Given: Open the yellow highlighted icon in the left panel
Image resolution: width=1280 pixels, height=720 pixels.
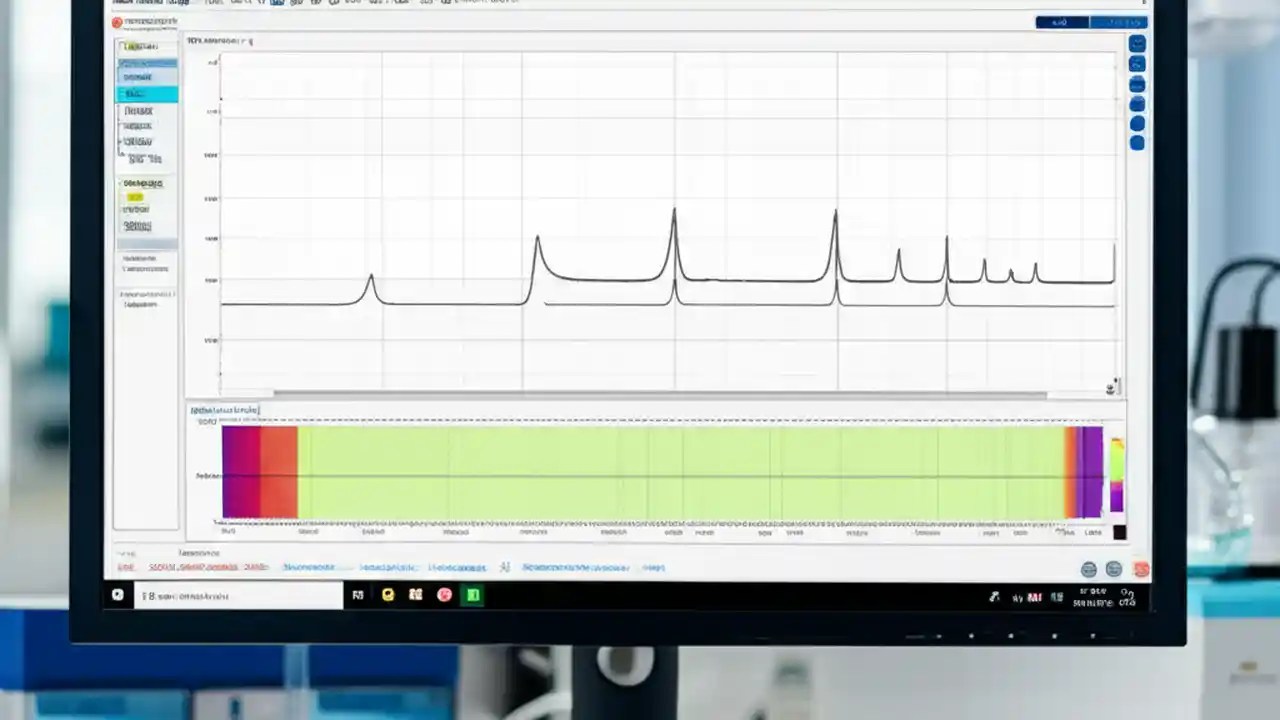Looking at the screenshot, I should click(x=136, y=197).
